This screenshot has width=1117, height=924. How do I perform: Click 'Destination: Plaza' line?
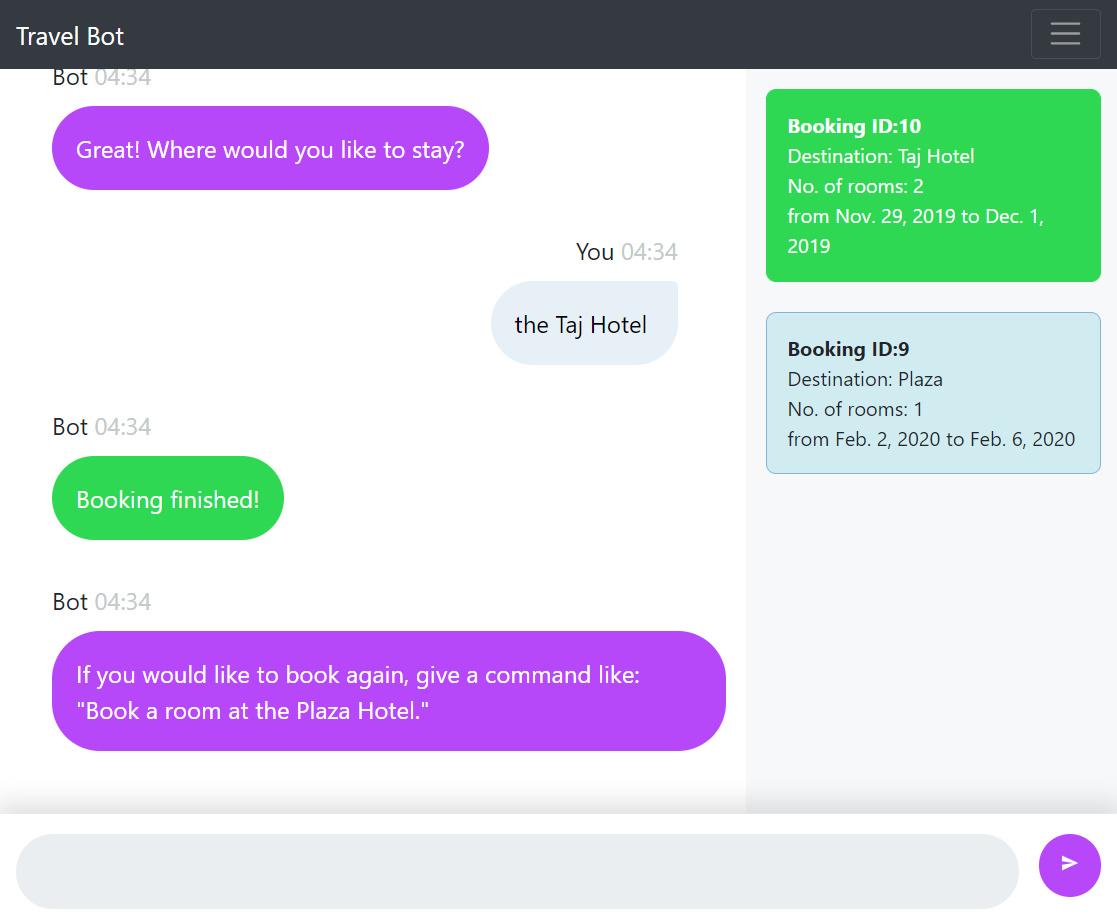click(865, 379)
